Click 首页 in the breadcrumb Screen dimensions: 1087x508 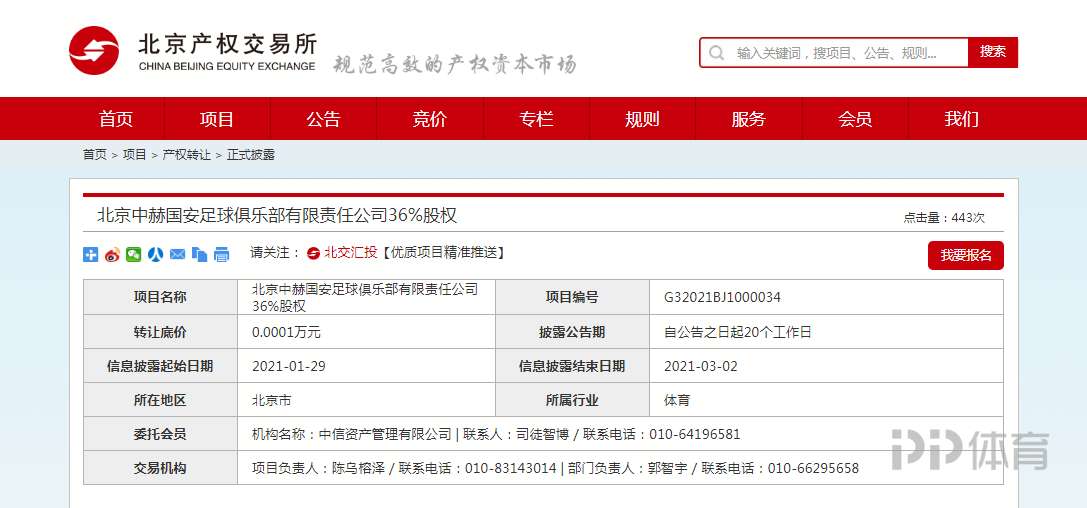[95, 155]
